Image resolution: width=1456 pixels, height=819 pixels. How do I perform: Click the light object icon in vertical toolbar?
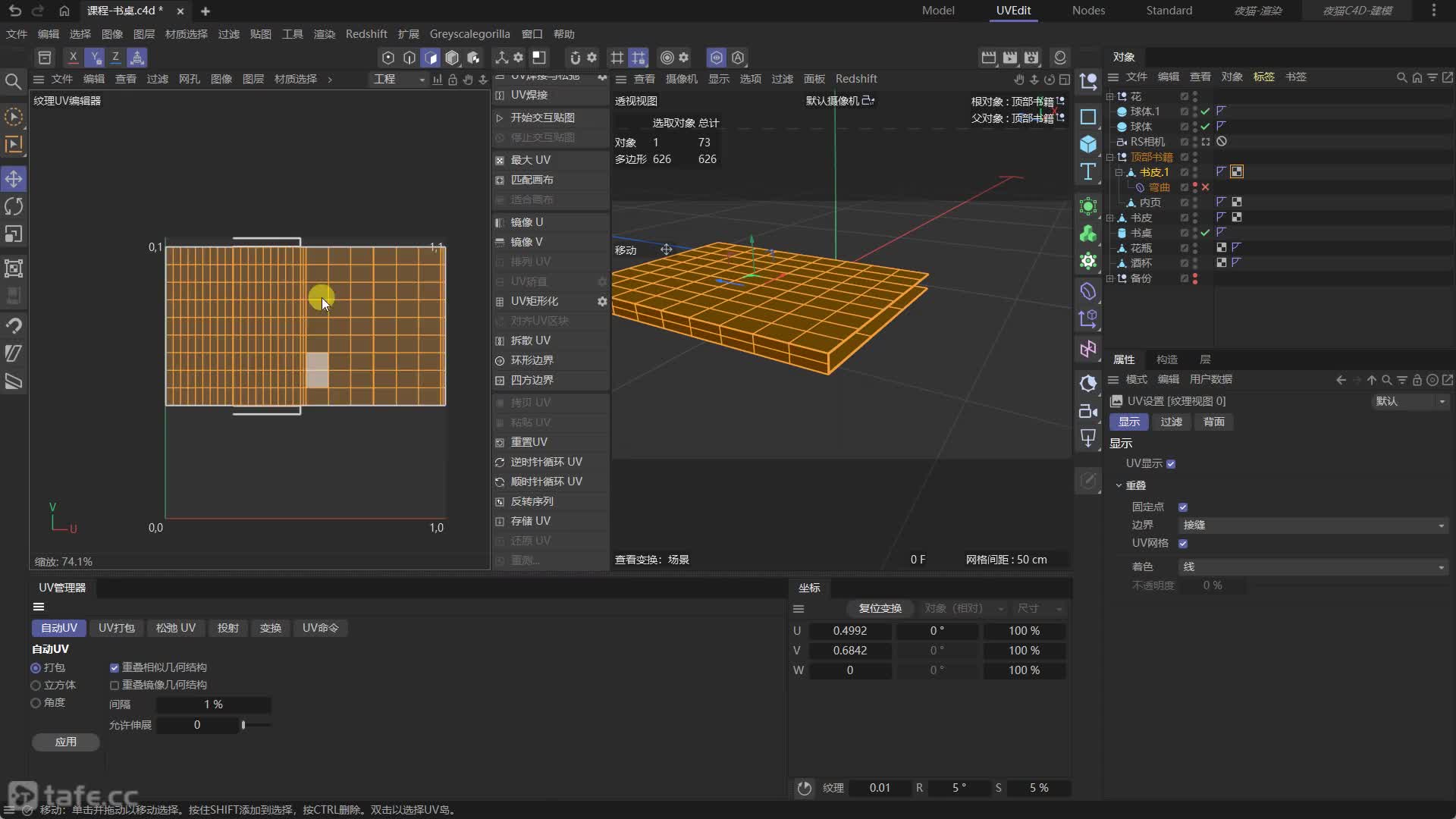(x=1088, y=438)
